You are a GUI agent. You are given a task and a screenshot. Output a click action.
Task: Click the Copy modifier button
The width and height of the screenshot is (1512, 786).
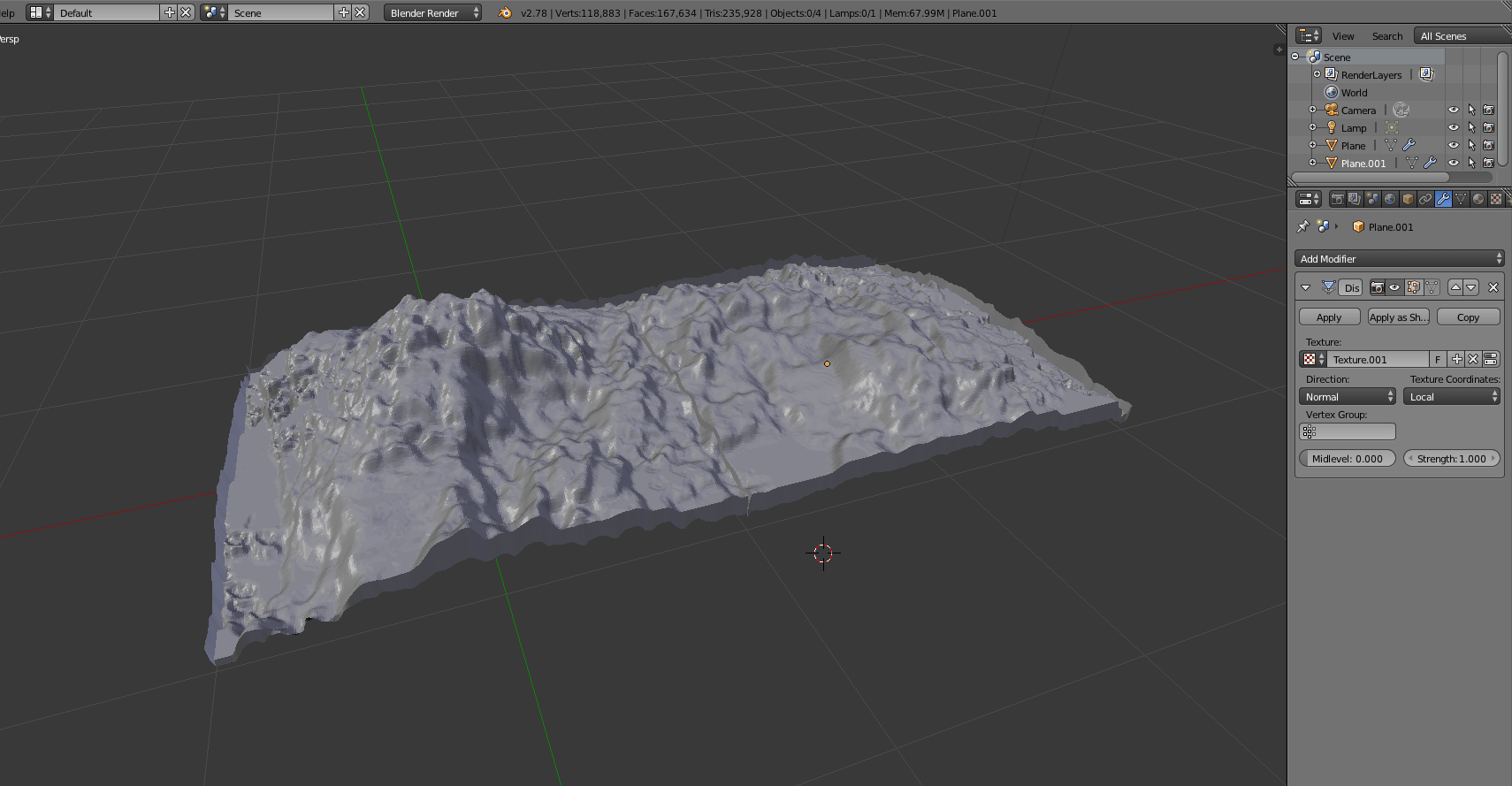(1468, 317)
